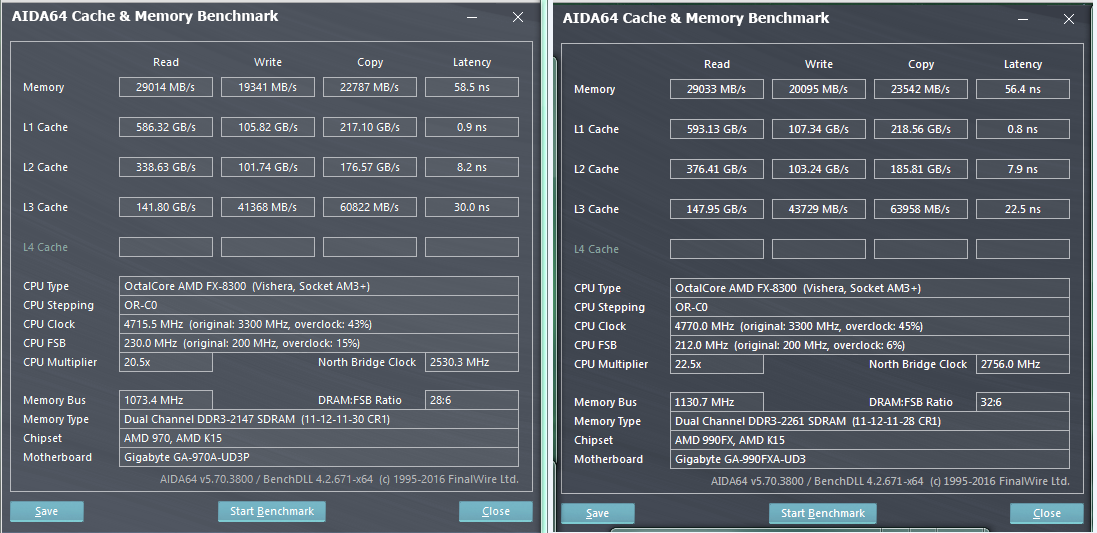Viewport: 1097px width, 533px height.
Task: Click Motherboard field Gigabyte GA-970A-UD3P
Action: pos(319,457)
